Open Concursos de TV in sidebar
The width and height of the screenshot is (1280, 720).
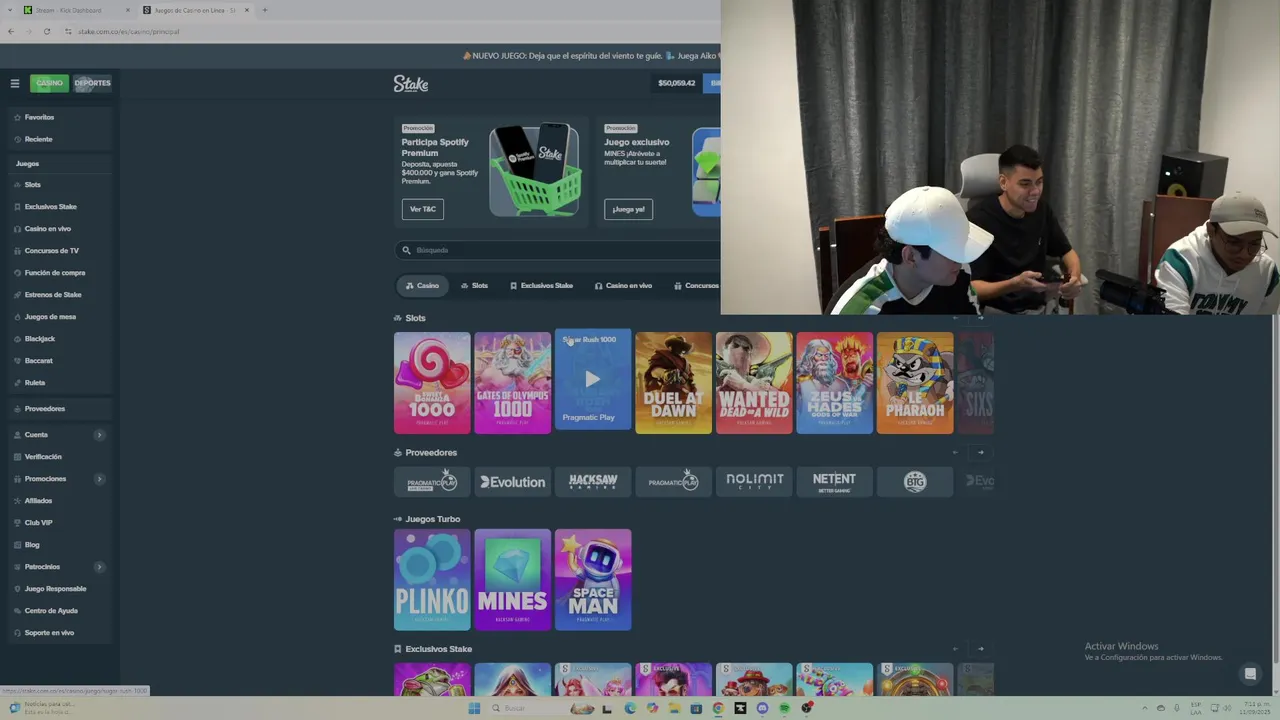coord(51,251)
